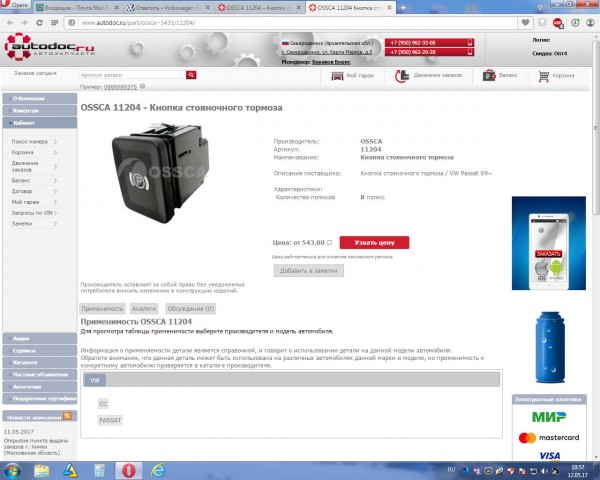
Task: Click the mobile app advertisement banner
Action: click(549, 243)
